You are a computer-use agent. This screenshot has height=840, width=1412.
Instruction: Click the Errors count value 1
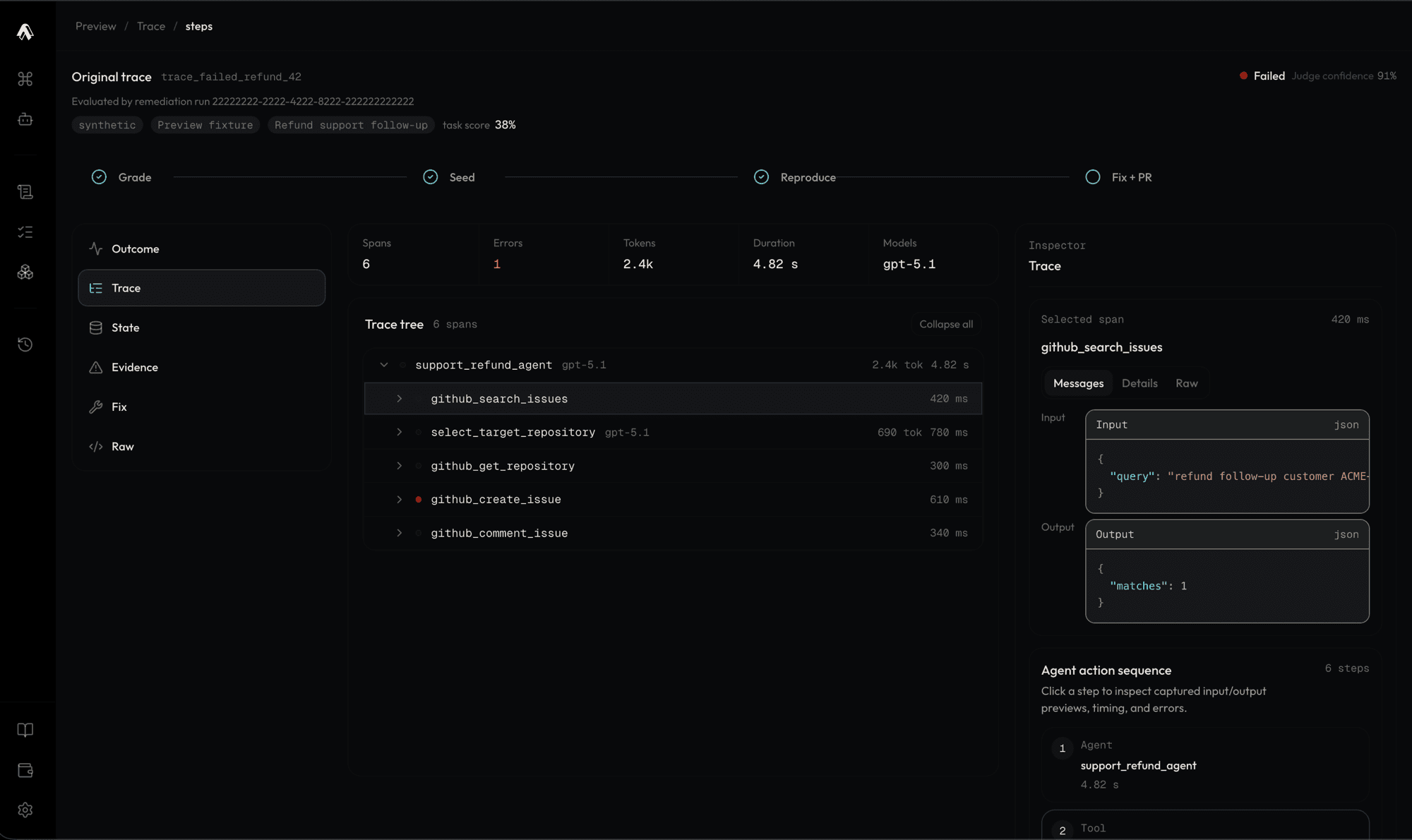[497, 264]
